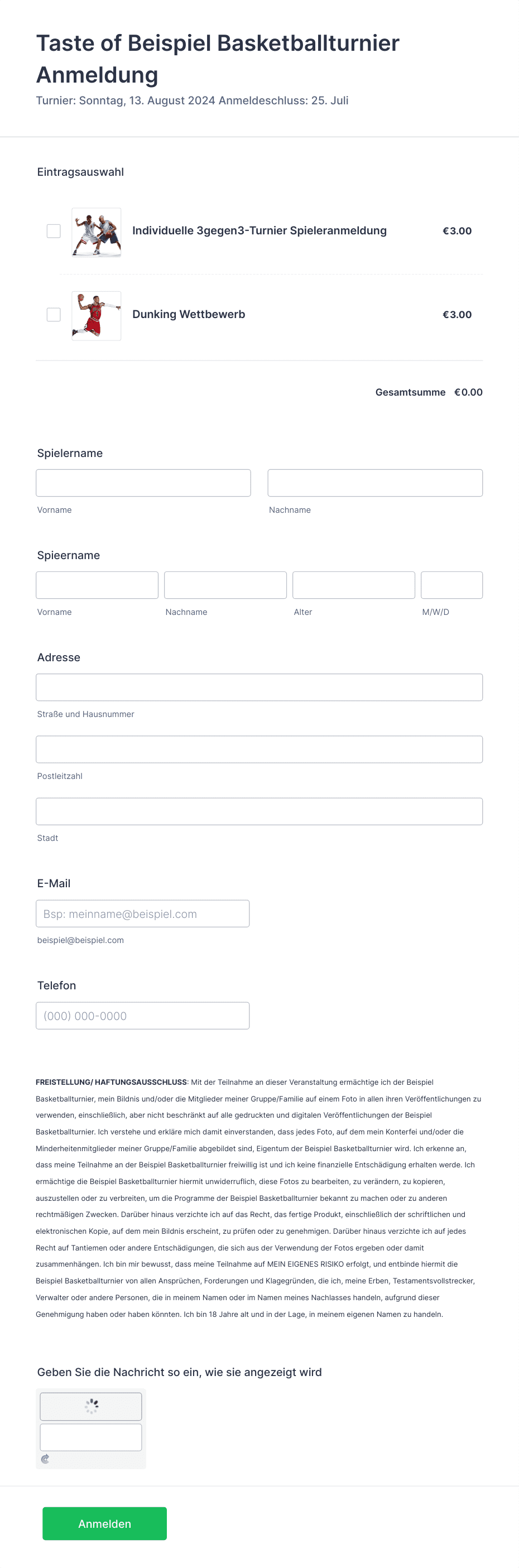
Task: Click the Spielername Nachname field
Action: (x=376, y=483)
